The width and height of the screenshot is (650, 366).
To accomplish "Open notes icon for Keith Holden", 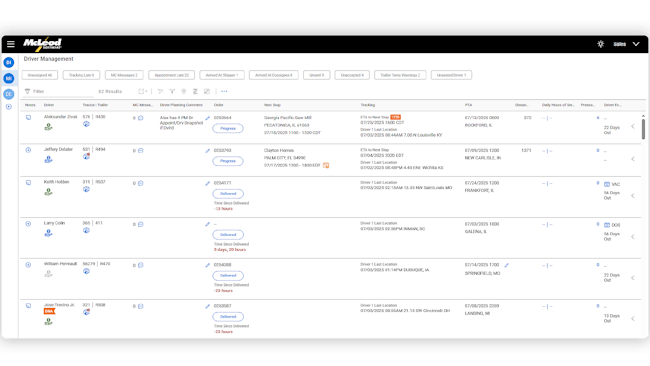I will pos(28,182).
